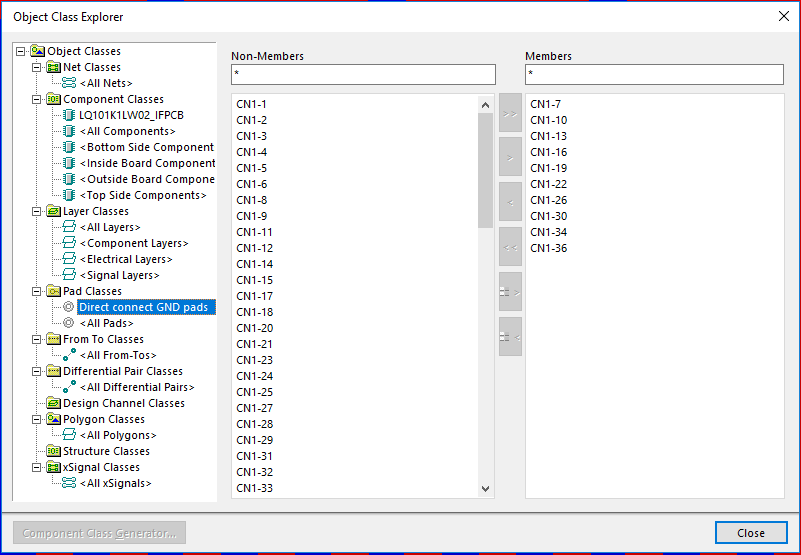The height and width of the screenshot is (555, 801).
Task: Select CN1-25 in the Non-Members list
Action: 254,392
